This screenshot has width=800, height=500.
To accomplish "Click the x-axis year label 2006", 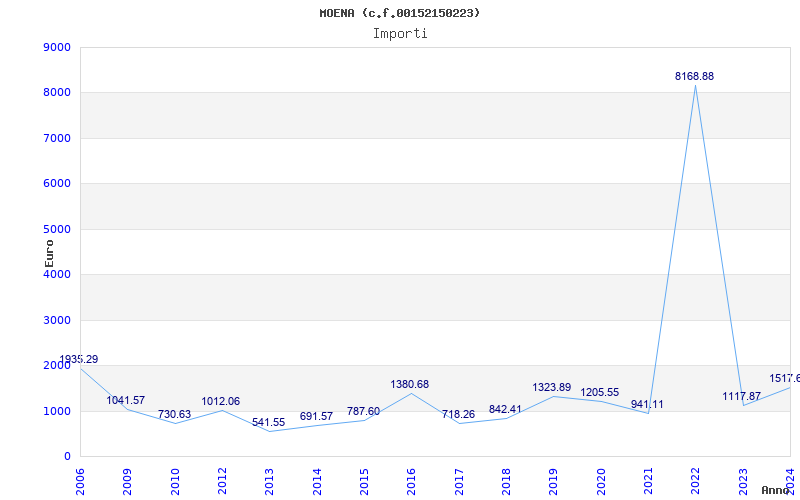I will 80,482.
